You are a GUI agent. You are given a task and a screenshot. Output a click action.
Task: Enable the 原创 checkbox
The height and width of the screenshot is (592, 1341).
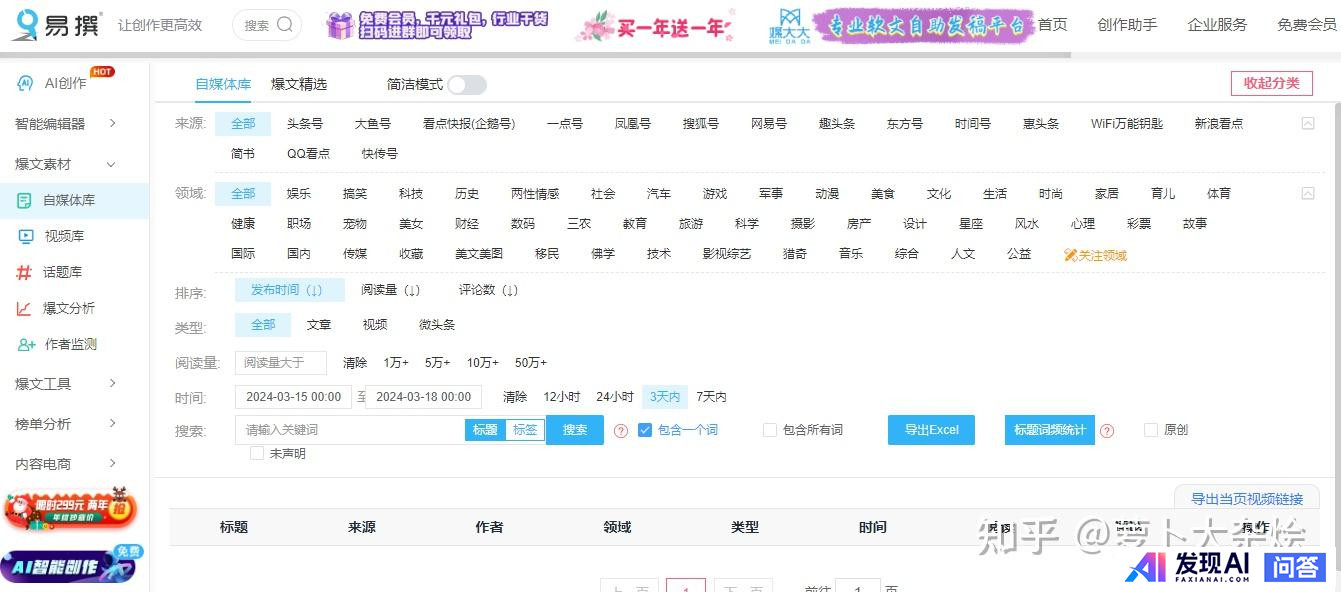click(x=1151, y=430)
